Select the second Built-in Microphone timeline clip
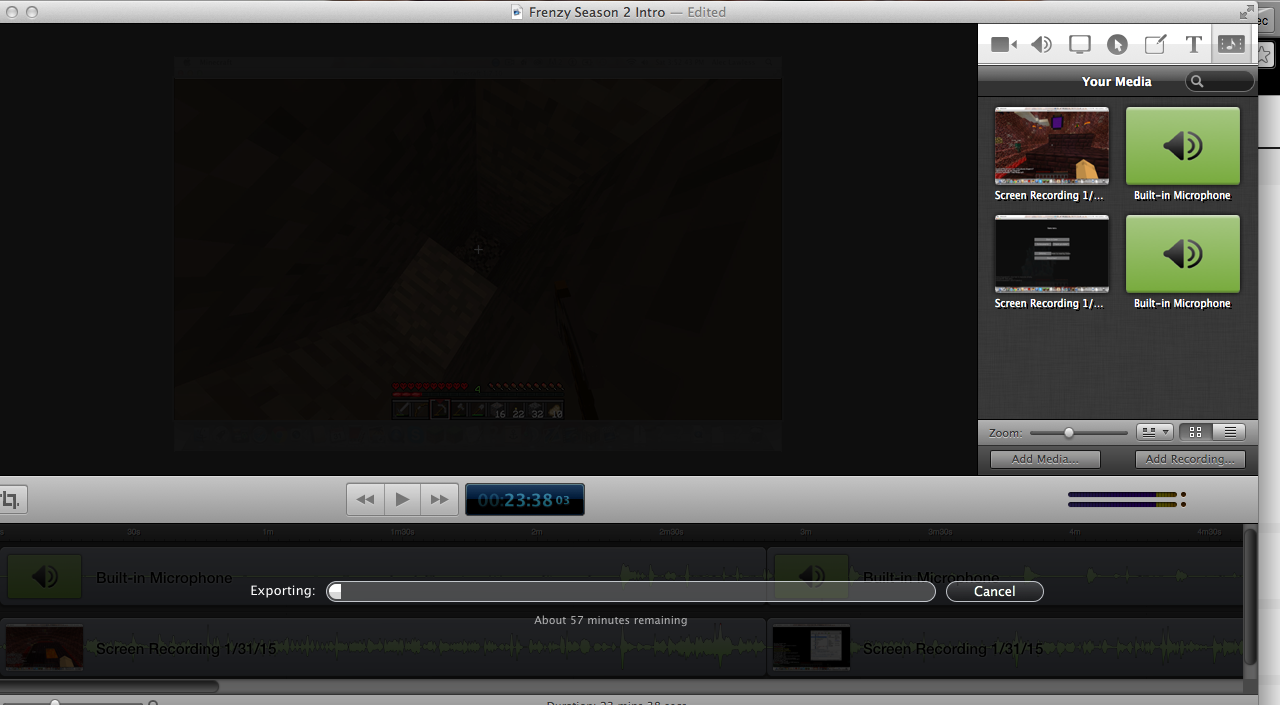 (x=1005, y=577)
